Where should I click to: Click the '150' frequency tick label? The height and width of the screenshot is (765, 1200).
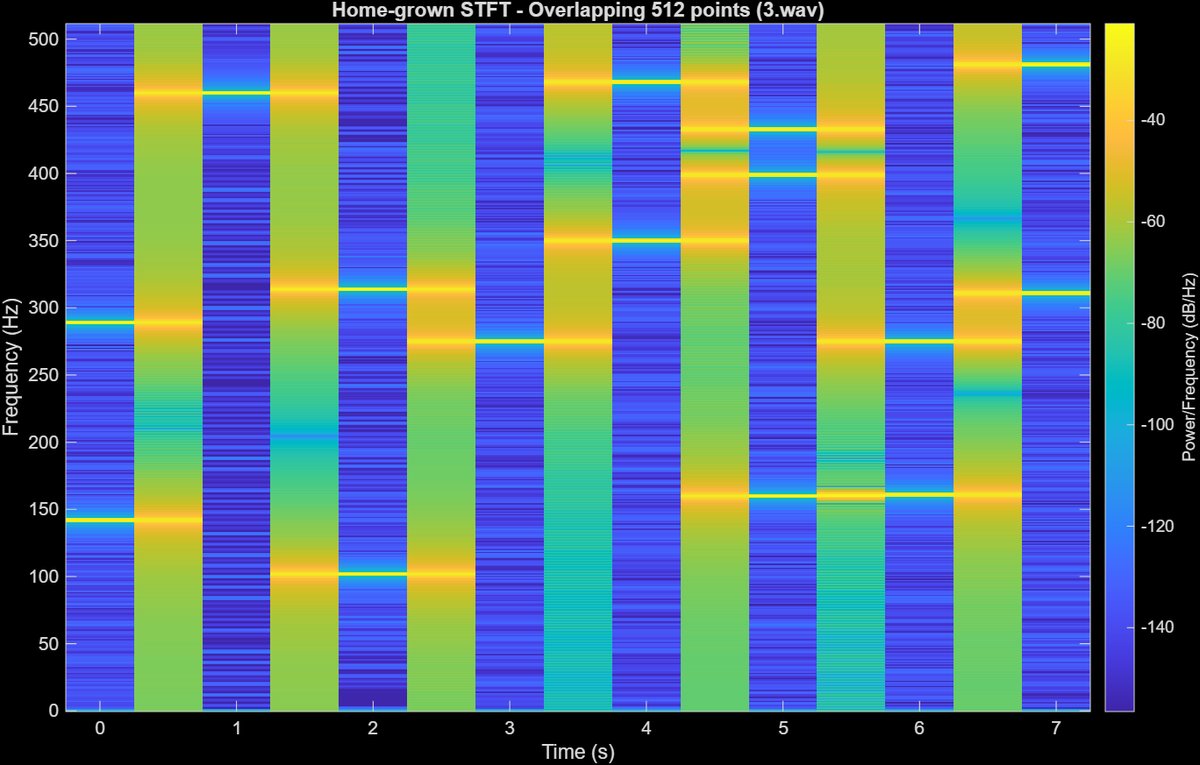pos(45,509)
